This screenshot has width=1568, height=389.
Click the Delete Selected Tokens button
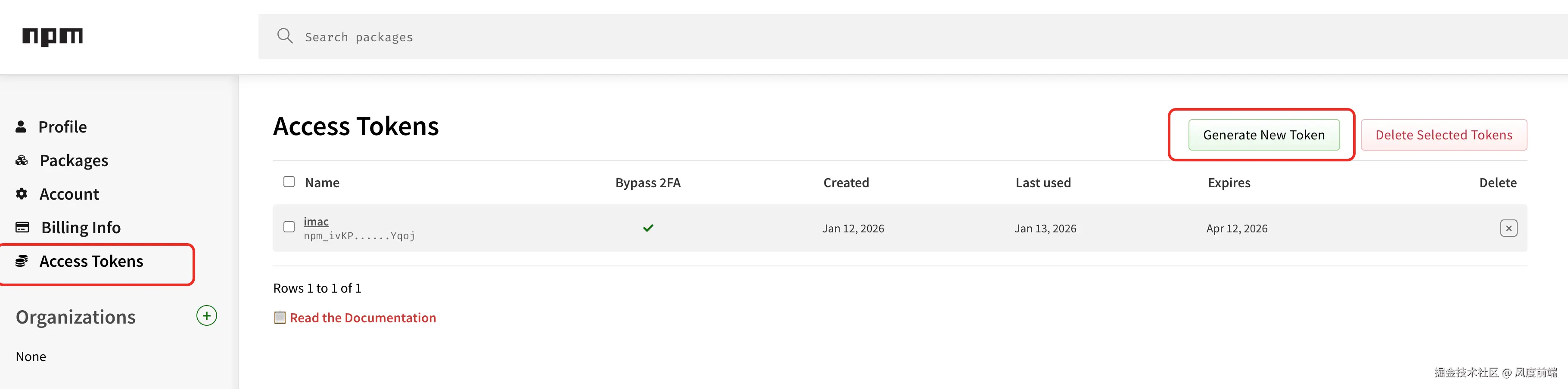click(1443, 135)
